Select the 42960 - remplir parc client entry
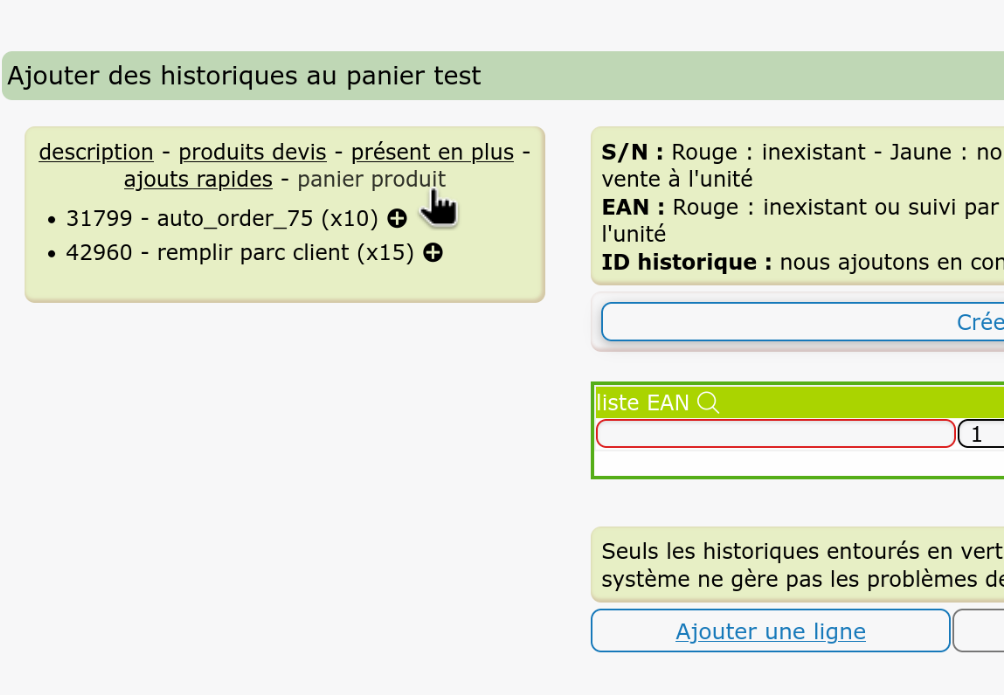 coord(230,253)
